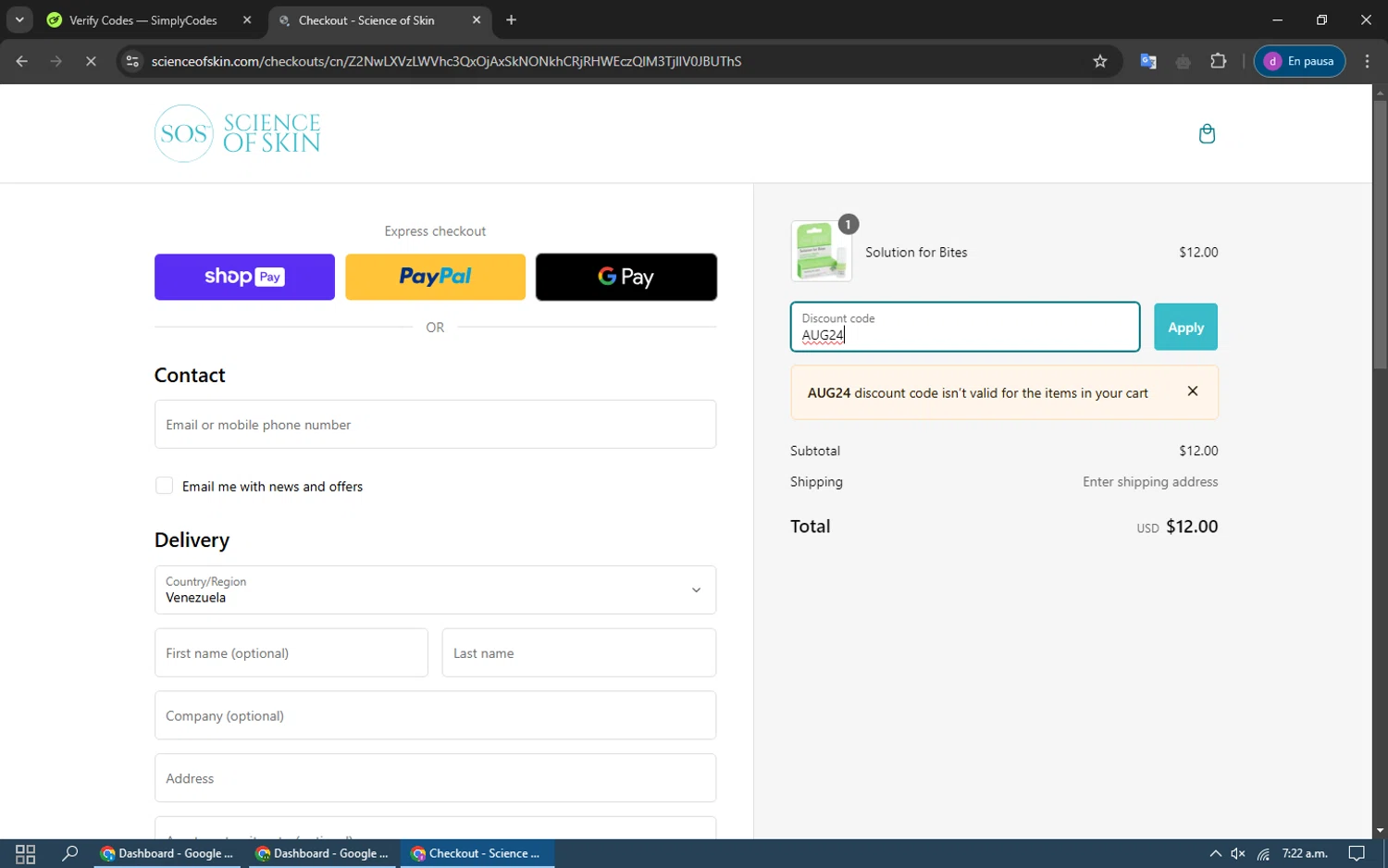1388x868 pixels.
Task: Click the 7:22 a.m. clock
Action: (1305, 853)
